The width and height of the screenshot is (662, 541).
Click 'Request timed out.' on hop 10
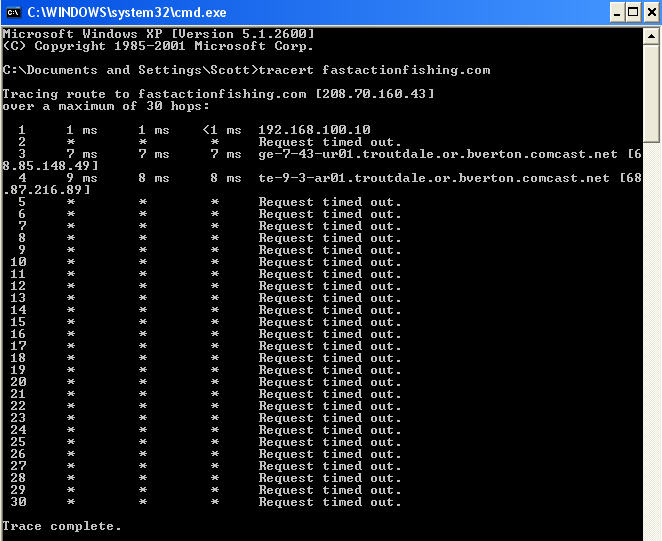click(330, 262)
